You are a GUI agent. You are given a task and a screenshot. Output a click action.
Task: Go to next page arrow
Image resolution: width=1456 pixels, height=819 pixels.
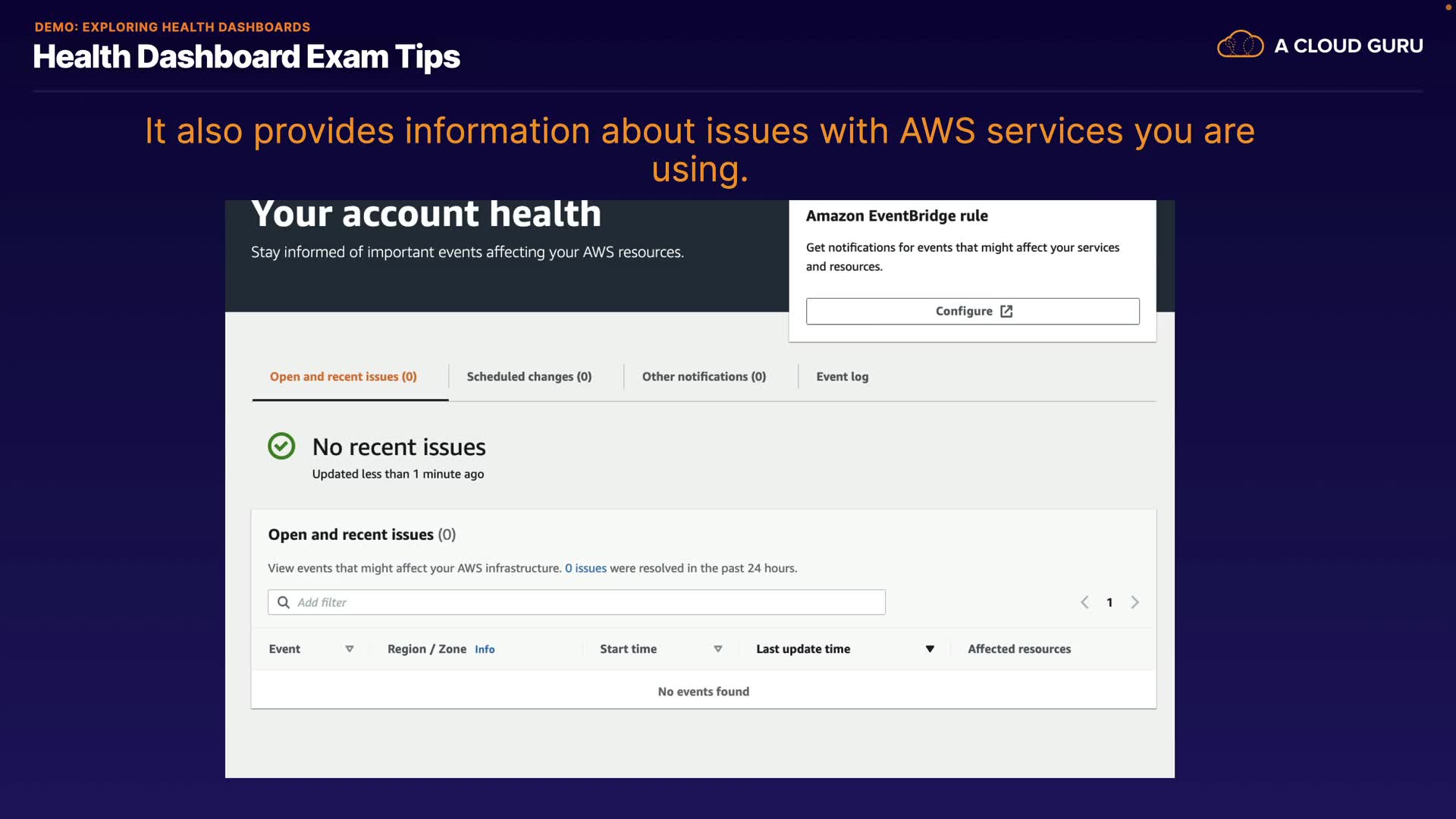pos(1135,602)
